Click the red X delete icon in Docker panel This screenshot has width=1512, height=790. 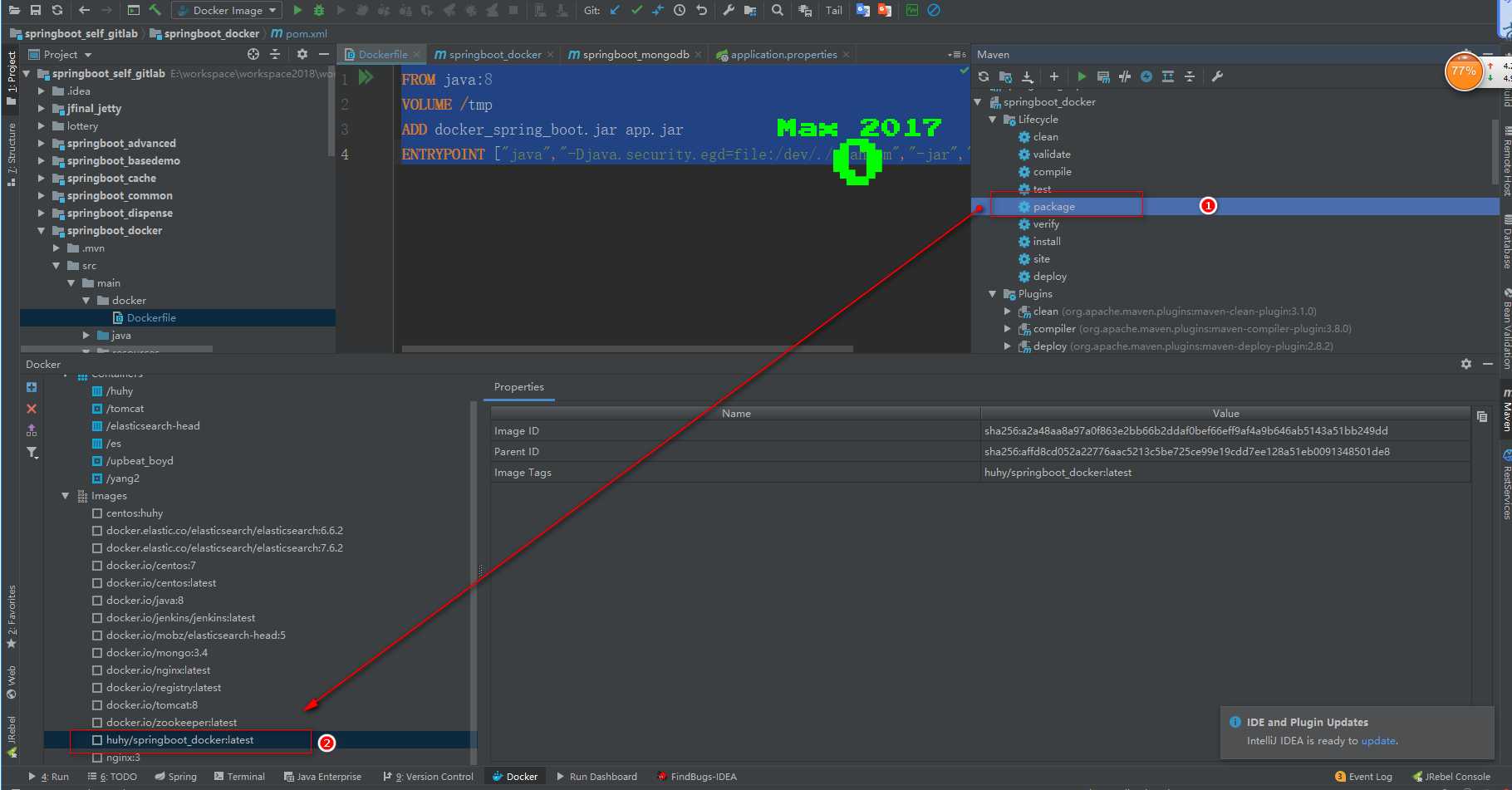tap(32, 409)
